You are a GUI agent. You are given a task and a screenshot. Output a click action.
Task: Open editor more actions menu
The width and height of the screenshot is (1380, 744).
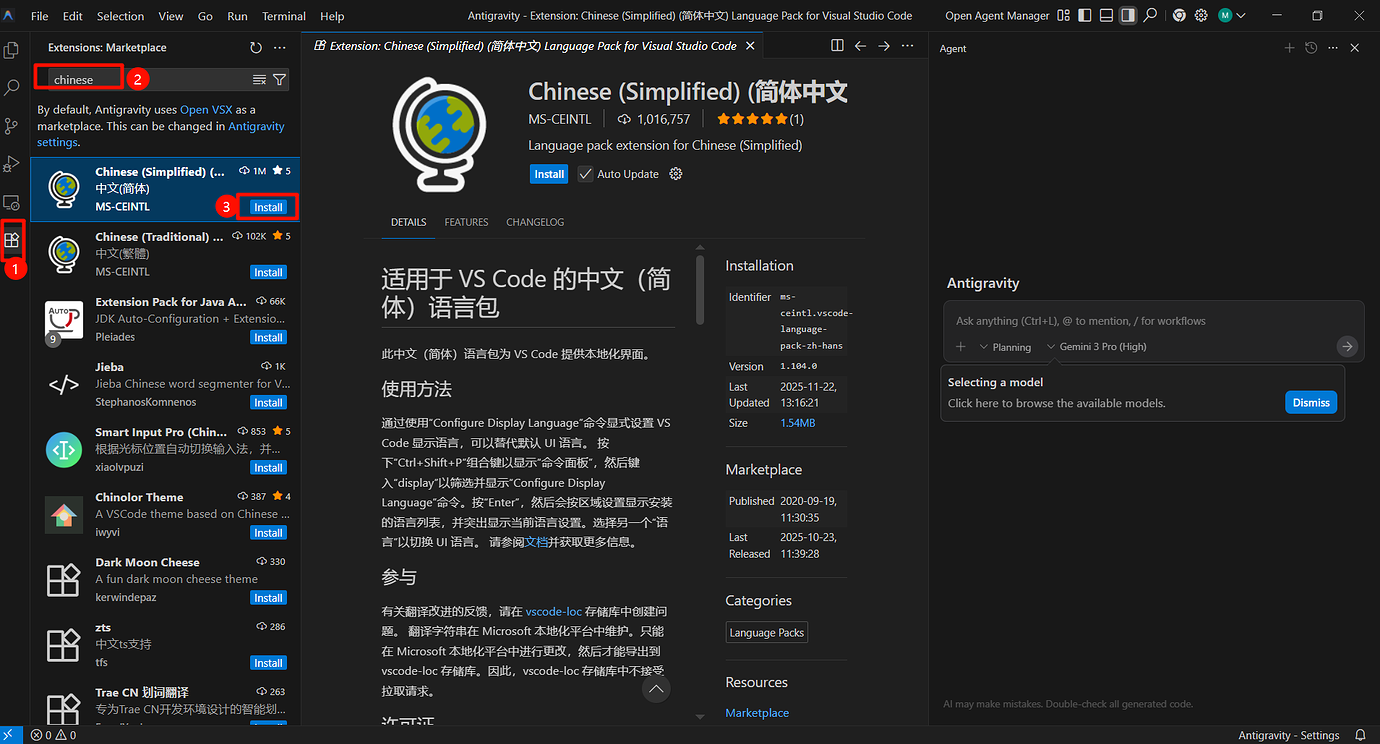(907, 46)
